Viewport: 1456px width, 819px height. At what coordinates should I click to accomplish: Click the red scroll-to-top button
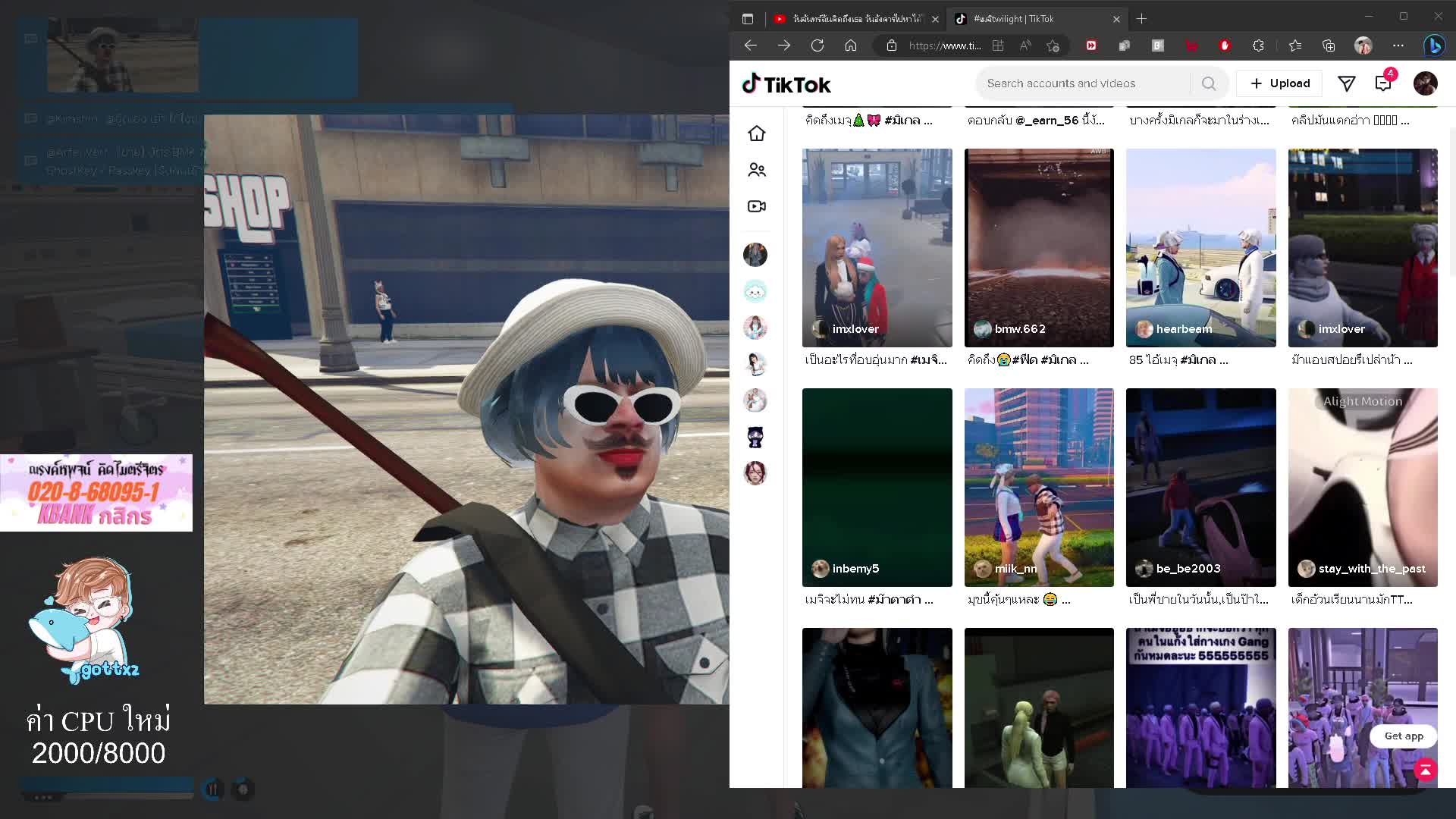(1426, 770)
